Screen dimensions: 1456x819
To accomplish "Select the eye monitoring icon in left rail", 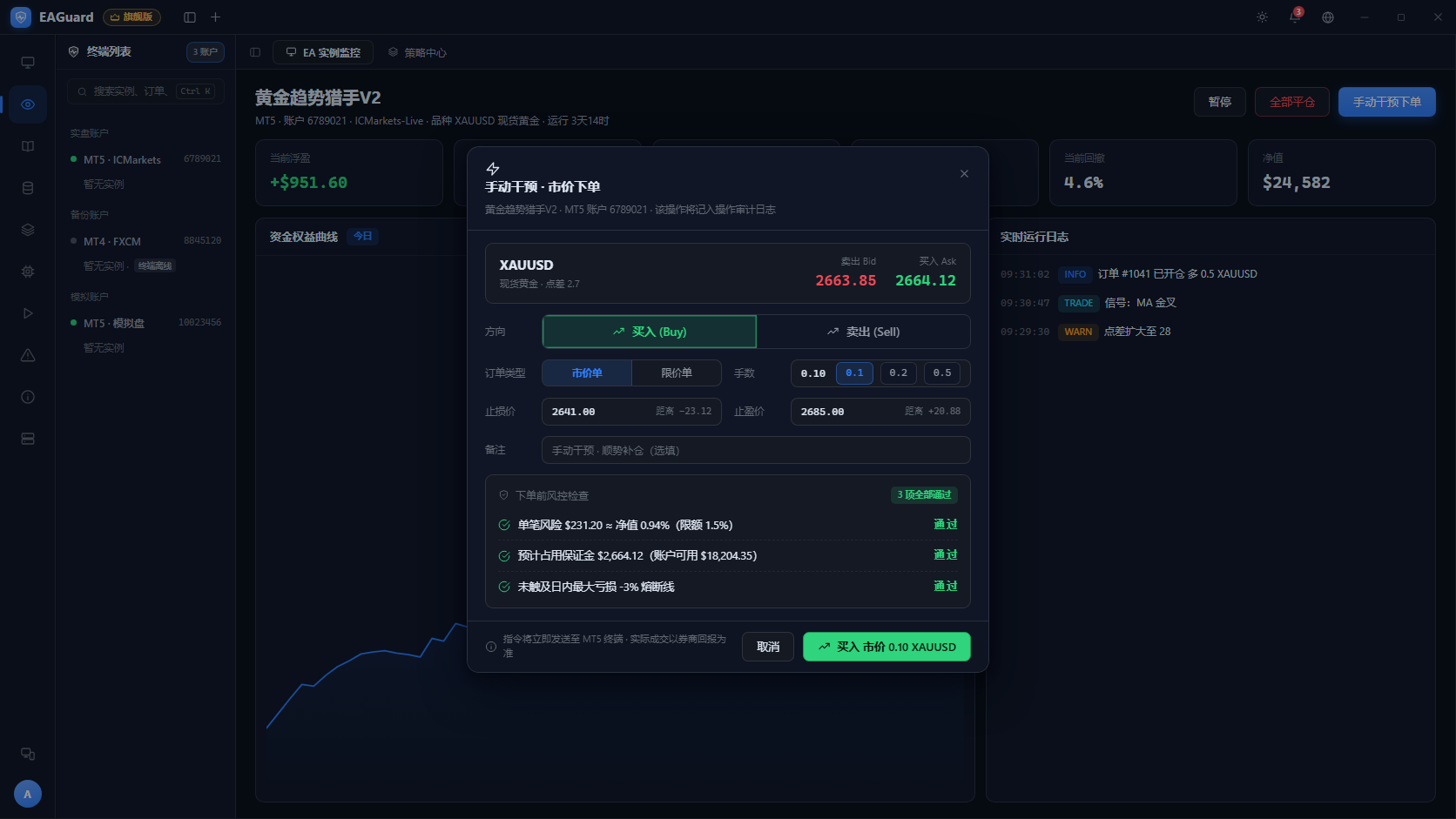I will click(x=28, y=104).
